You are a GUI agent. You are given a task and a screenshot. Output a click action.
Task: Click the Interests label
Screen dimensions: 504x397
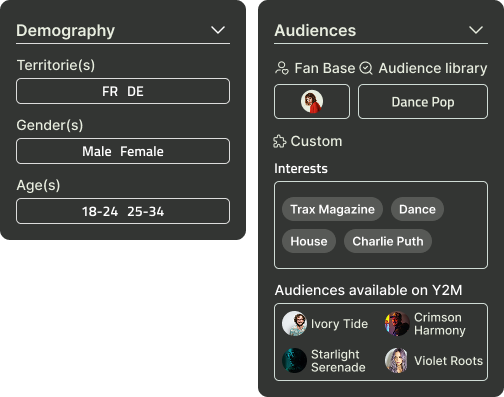[301, 168]
